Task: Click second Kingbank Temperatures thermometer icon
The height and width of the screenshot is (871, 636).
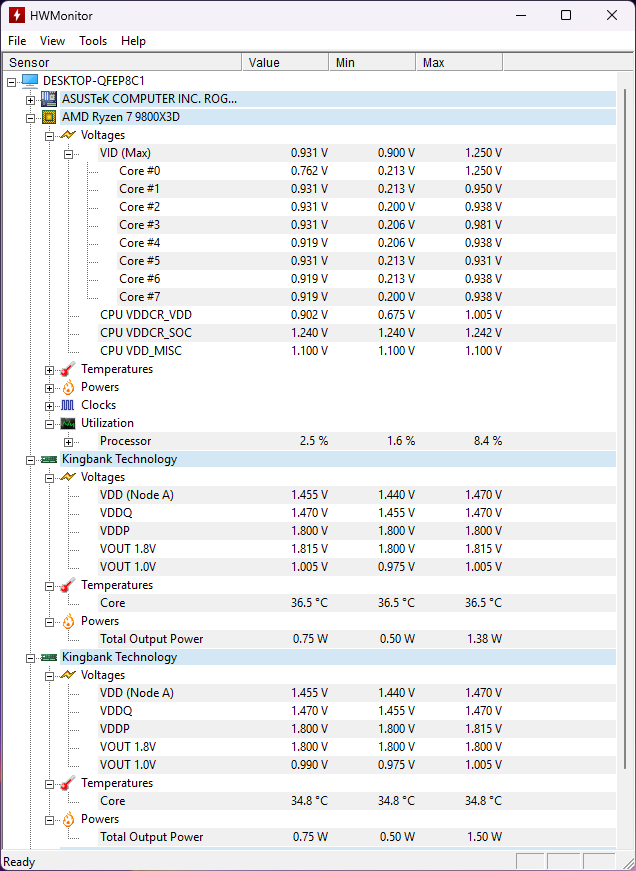Action: pos(68,783)
